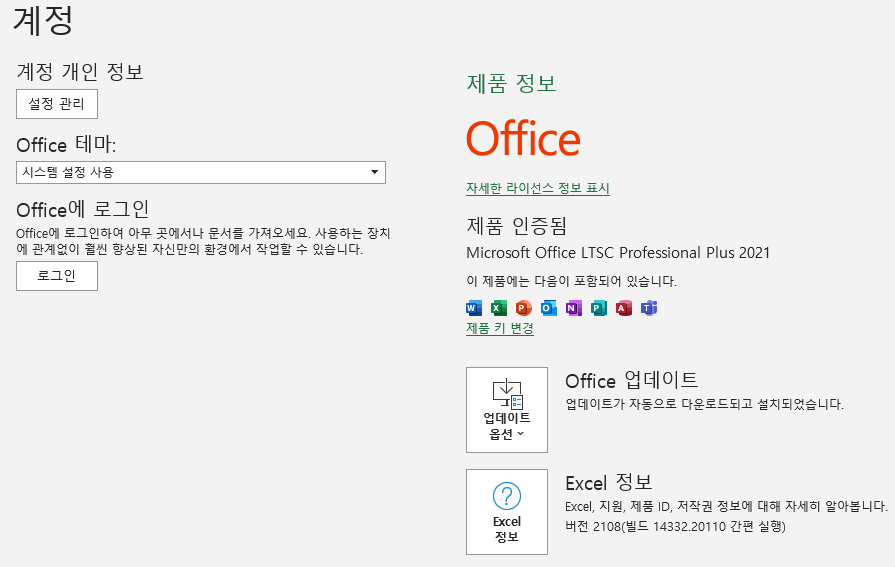This screenshot has width=895, height=567.
Task: Click text 이 제품에는 다음이 포함되어 있습니다
Action: pos(571,281)
